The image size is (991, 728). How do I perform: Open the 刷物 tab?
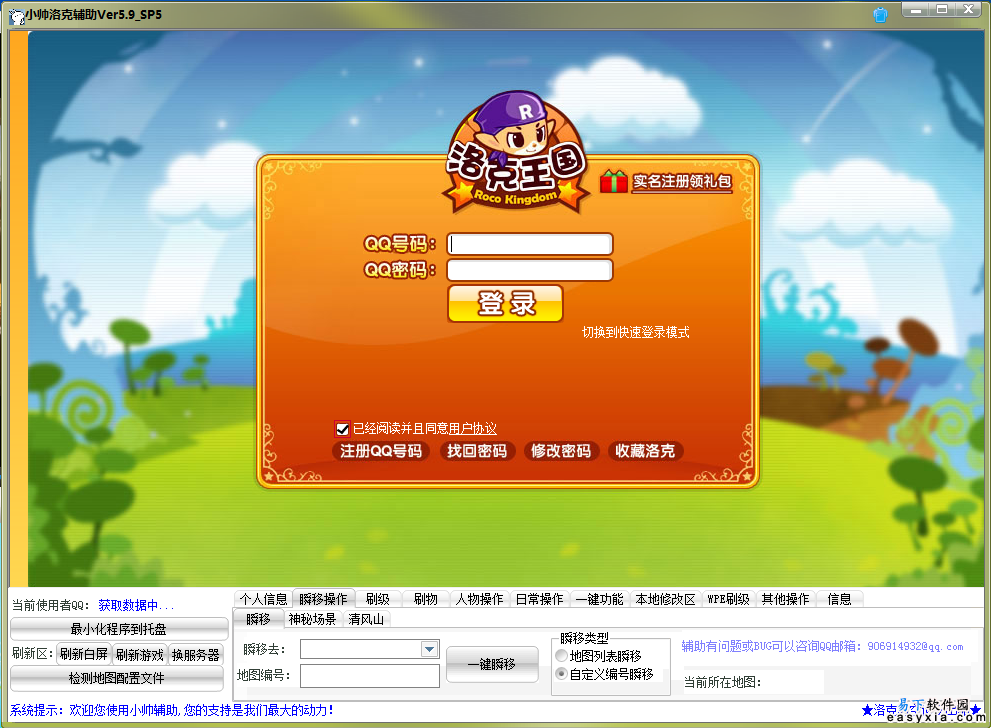click(x=425, y=598)
